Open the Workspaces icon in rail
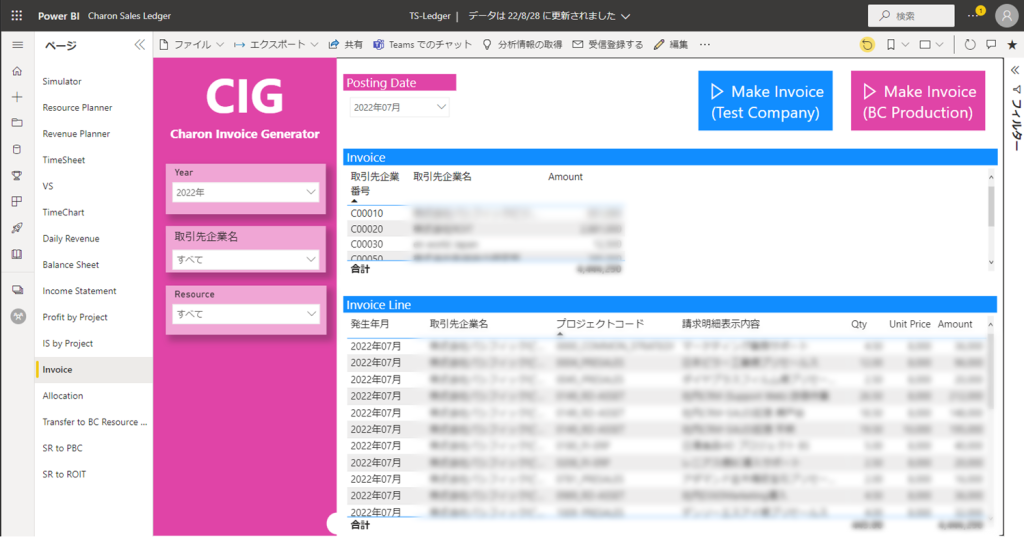This screenshot has width=1024, height=541. click(x=18, y=289)
